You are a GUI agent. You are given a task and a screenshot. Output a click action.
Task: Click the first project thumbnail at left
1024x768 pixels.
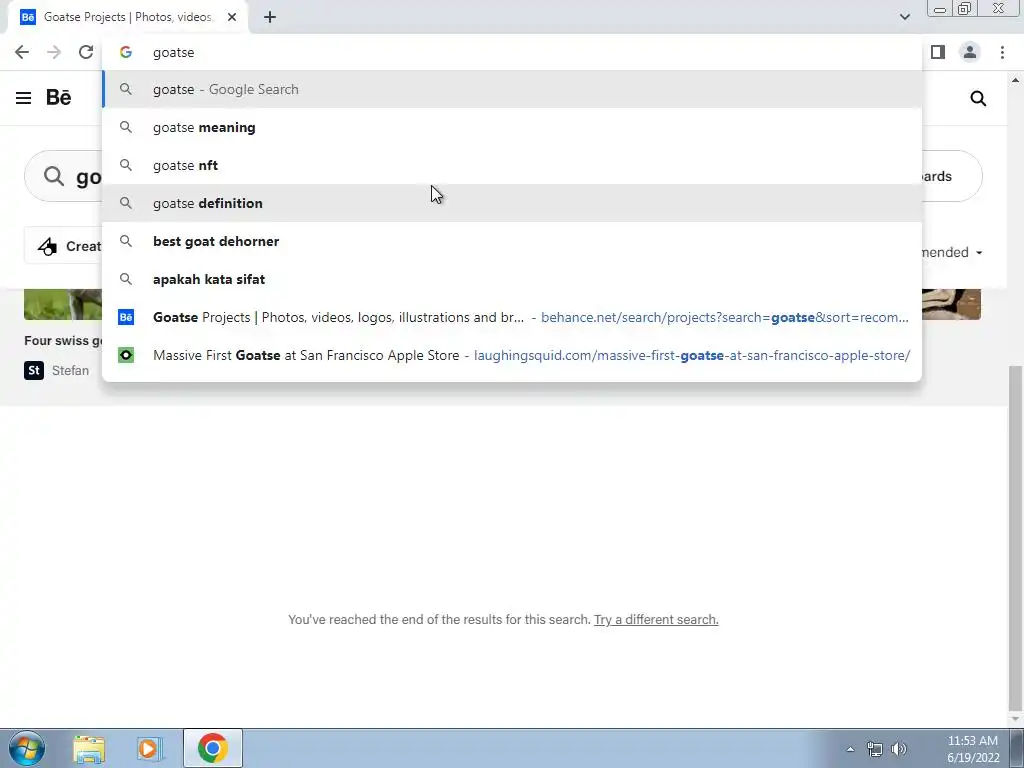pyautogui.click(x=63, y=304)
